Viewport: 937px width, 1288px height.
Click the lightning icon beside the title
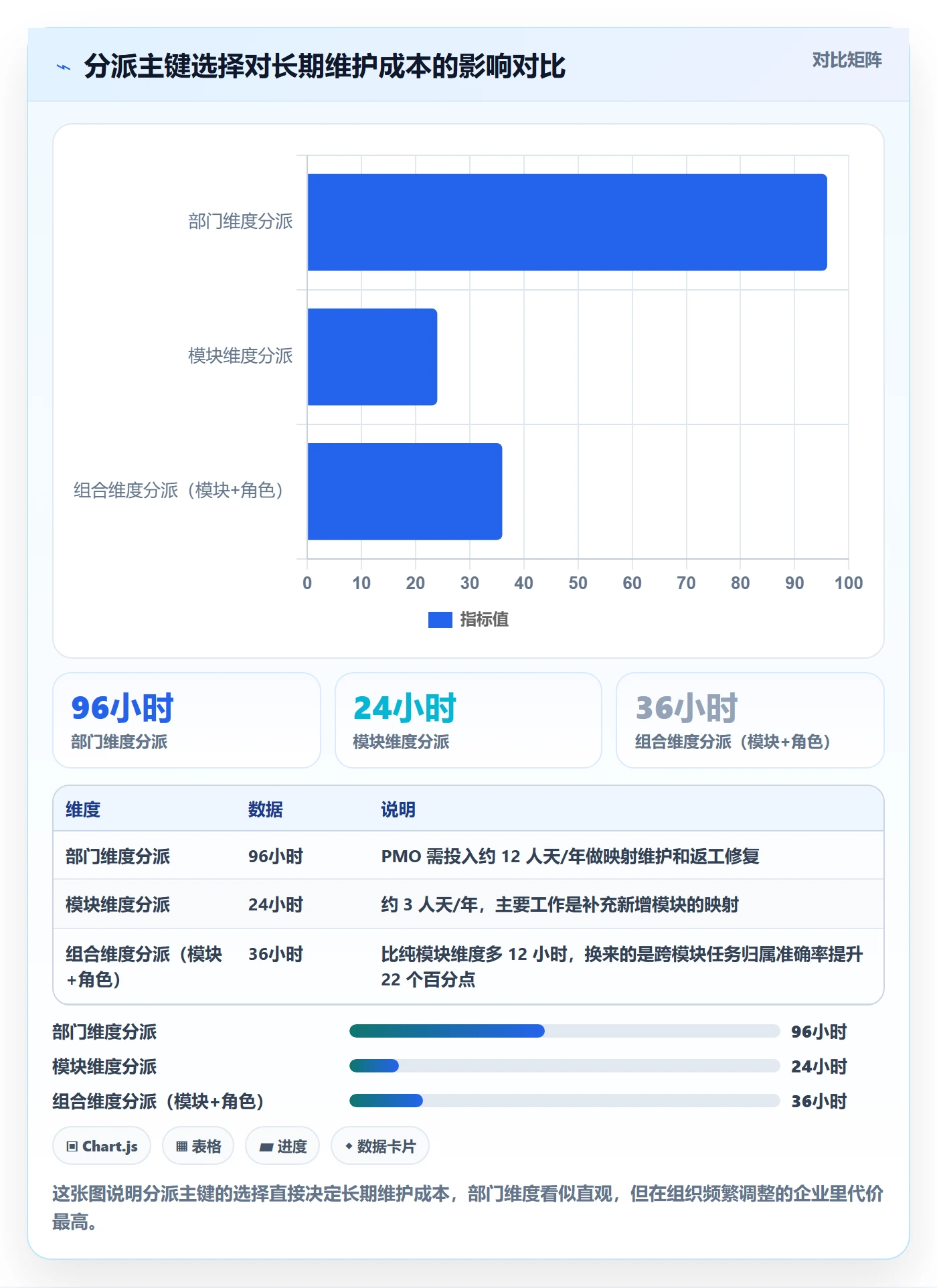(x=64, y=67)
